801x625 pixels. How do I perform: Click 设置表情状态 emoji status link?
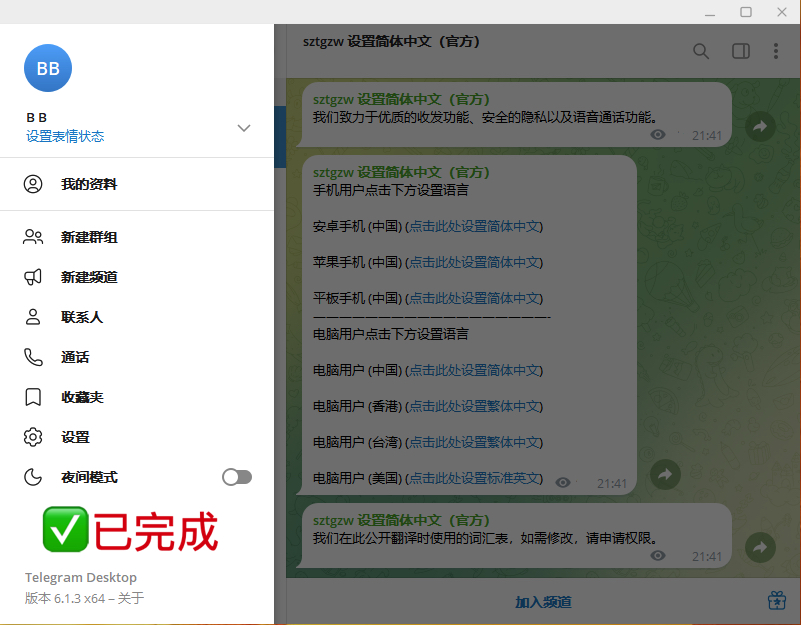coord(65,136)
